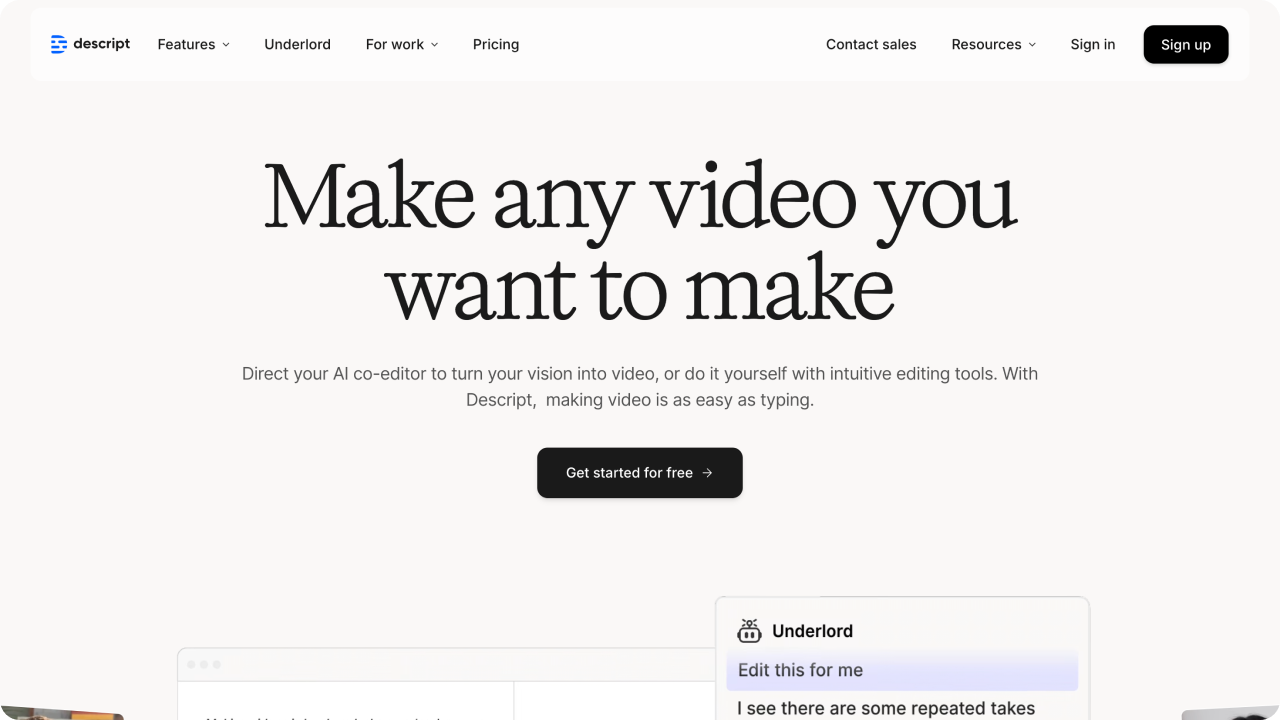1280x720 pixels.
Task: Open the Features dropdown menu
Action: (194, 44)
